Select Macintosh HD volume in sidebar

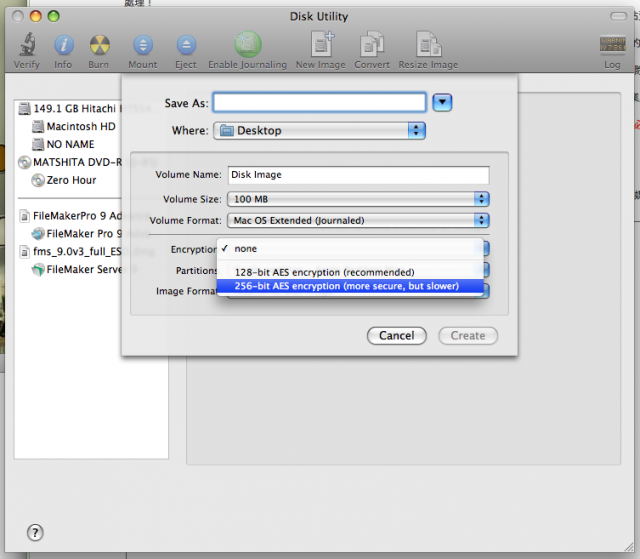74,126
